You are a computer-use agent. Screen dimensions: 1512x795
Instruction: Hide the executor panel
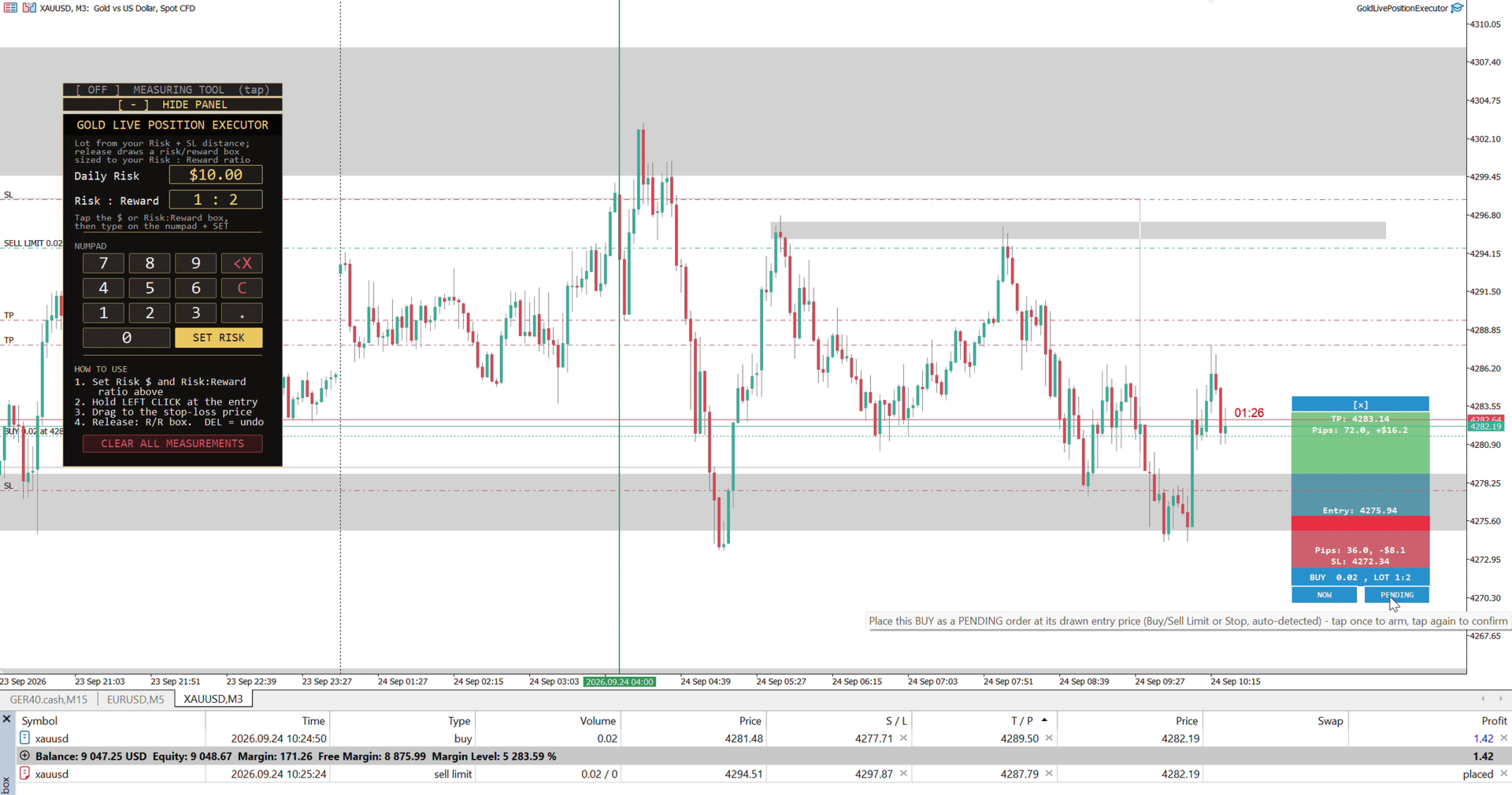[172, 105]
